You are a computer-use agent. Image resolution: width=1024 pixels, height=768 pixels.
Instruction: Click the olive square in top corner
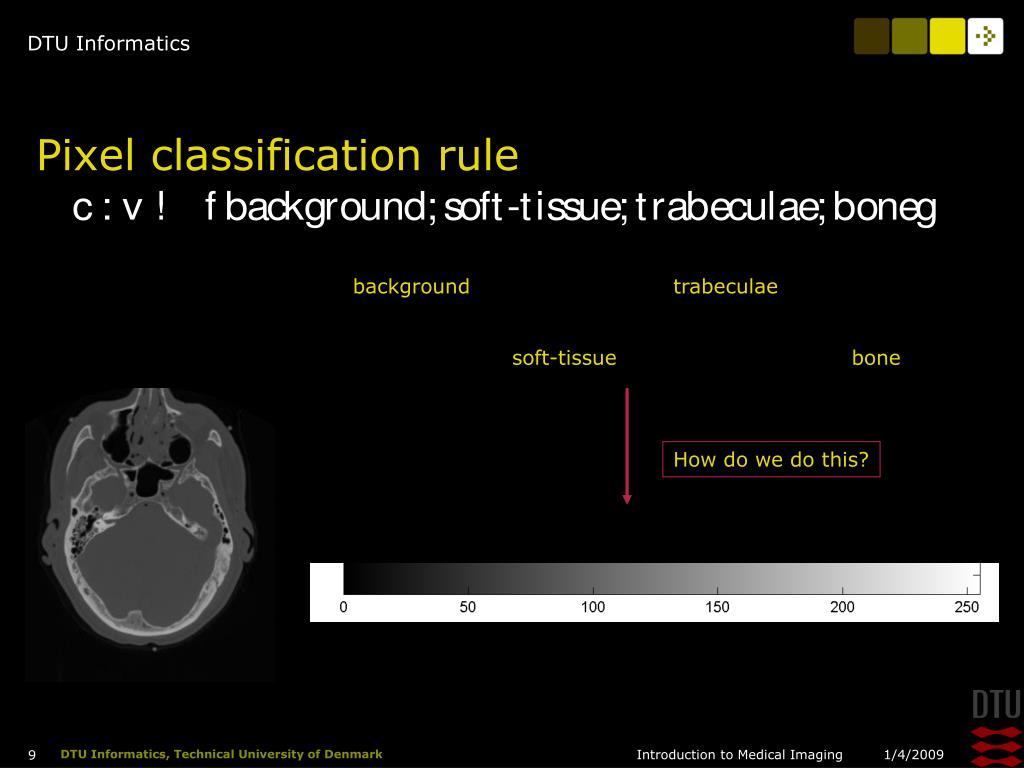[909, 36]
